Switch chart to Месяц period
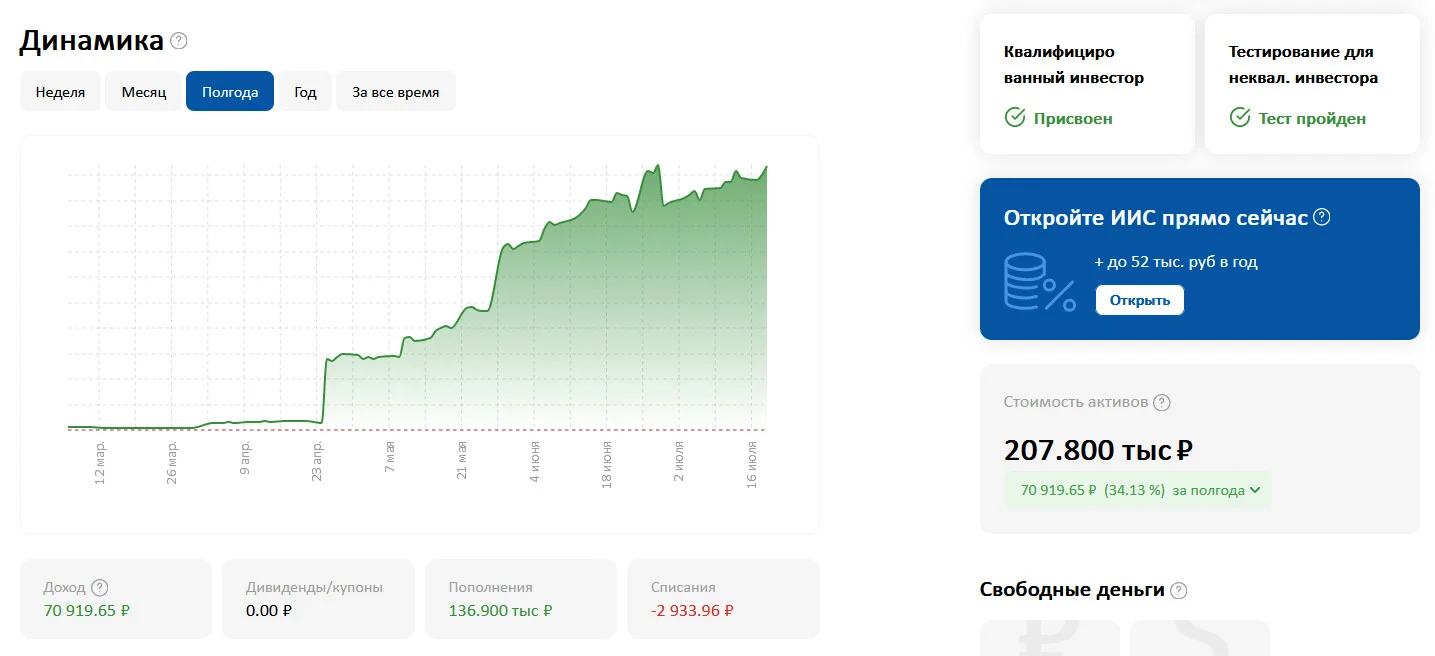The image size is (1435, 656). [x=143, y=92]
